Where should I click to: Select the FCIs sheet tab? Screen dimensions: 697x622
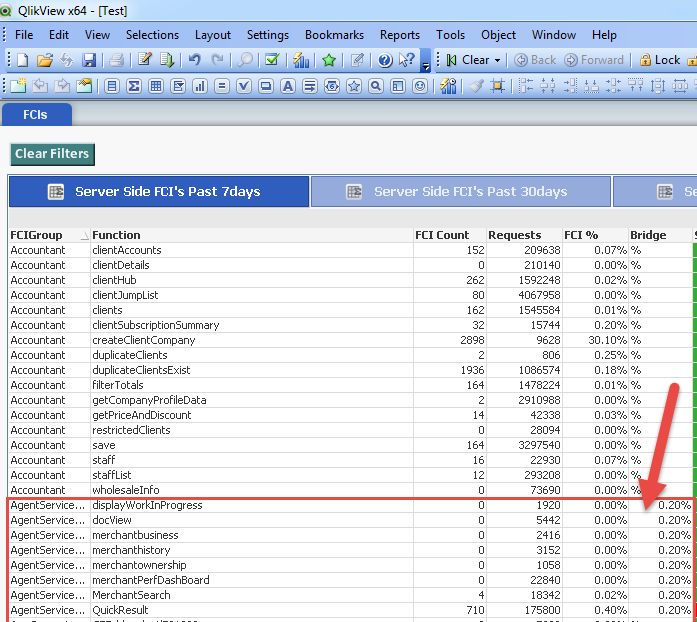point(36,114)
